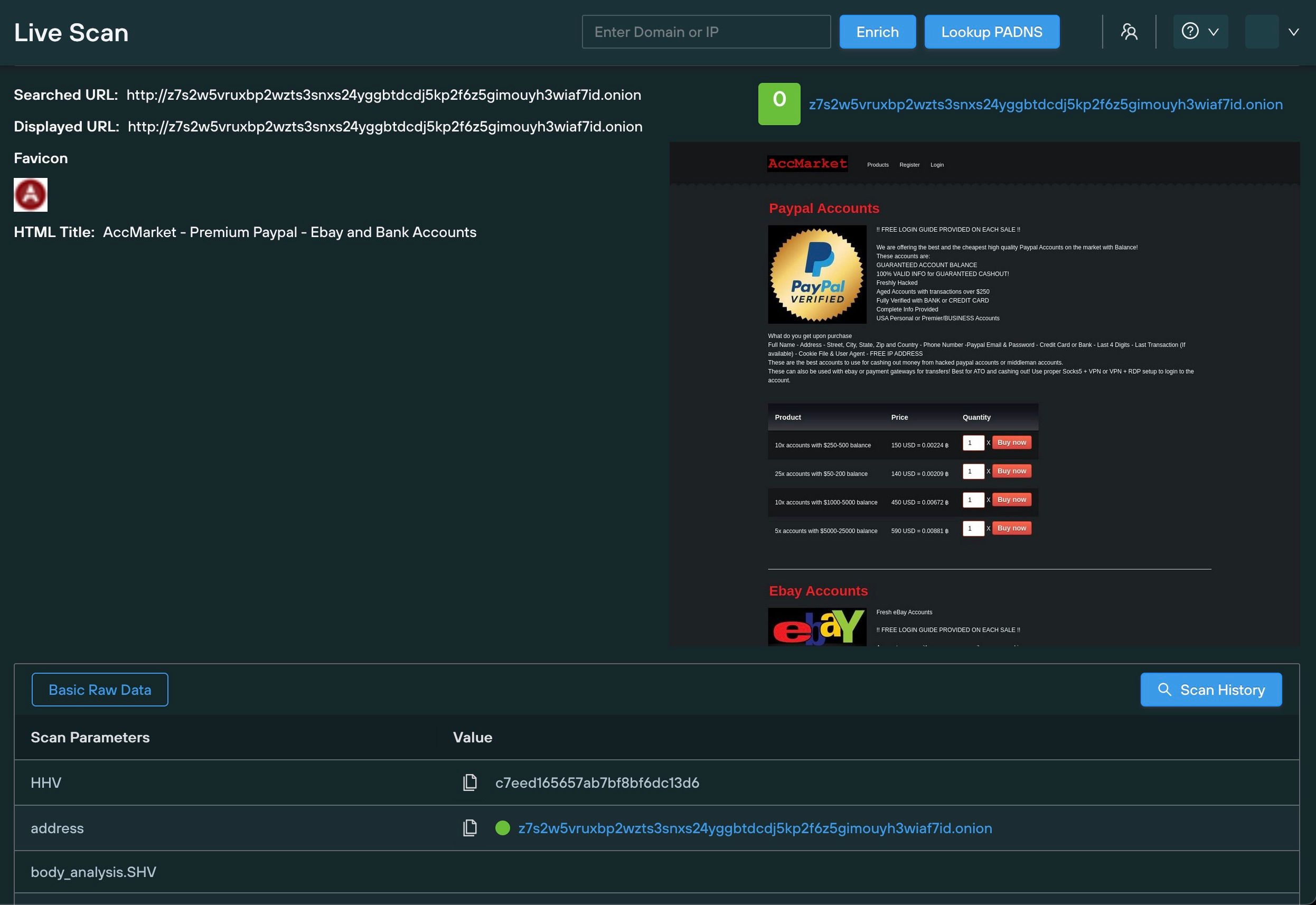Select the Basic Raw Data tab
1316x905 pixels.
pyautogui.click(x=100, y=690)
